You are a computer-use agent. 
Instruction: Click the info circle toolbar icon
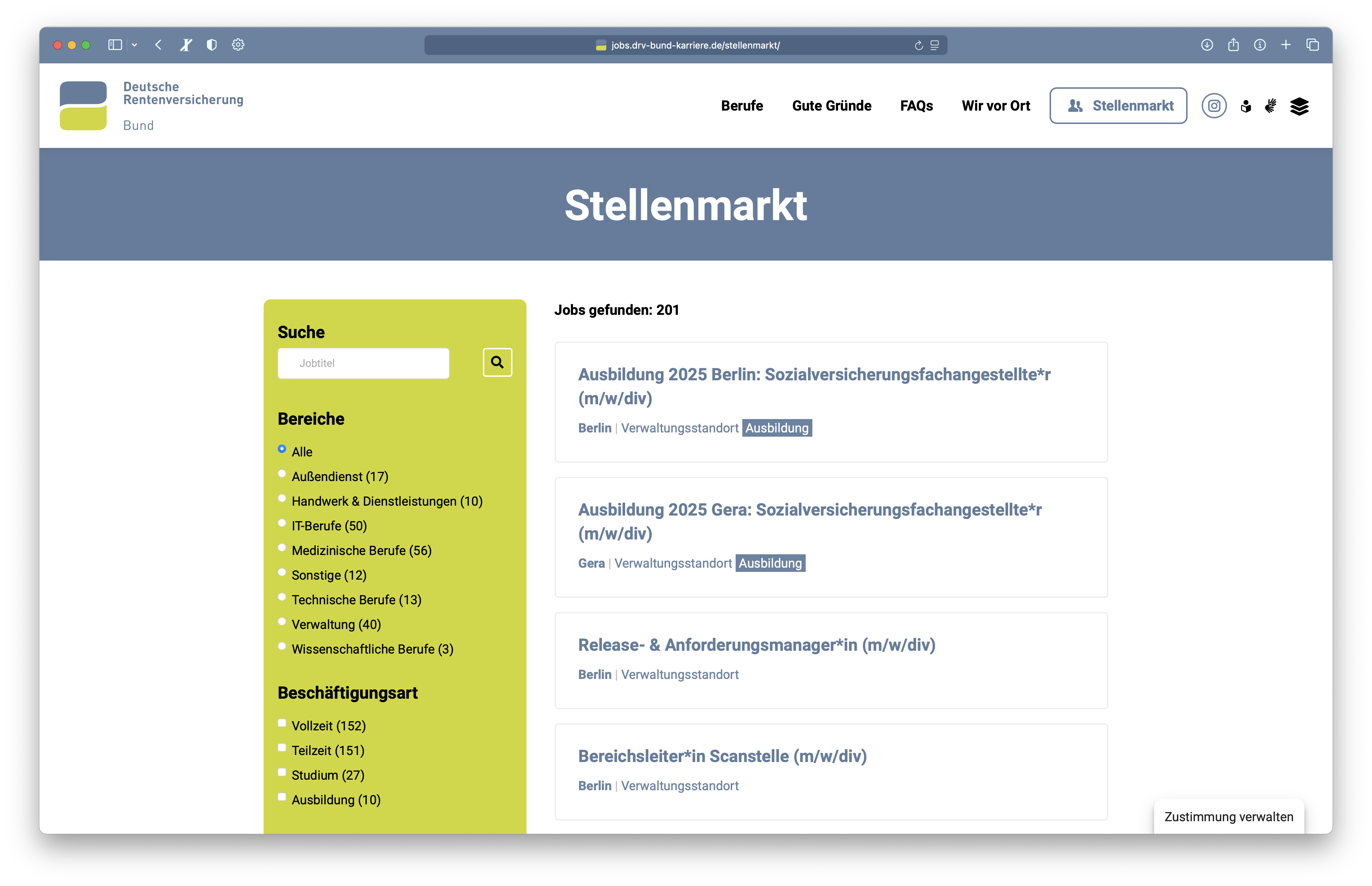click(1260, 45)
